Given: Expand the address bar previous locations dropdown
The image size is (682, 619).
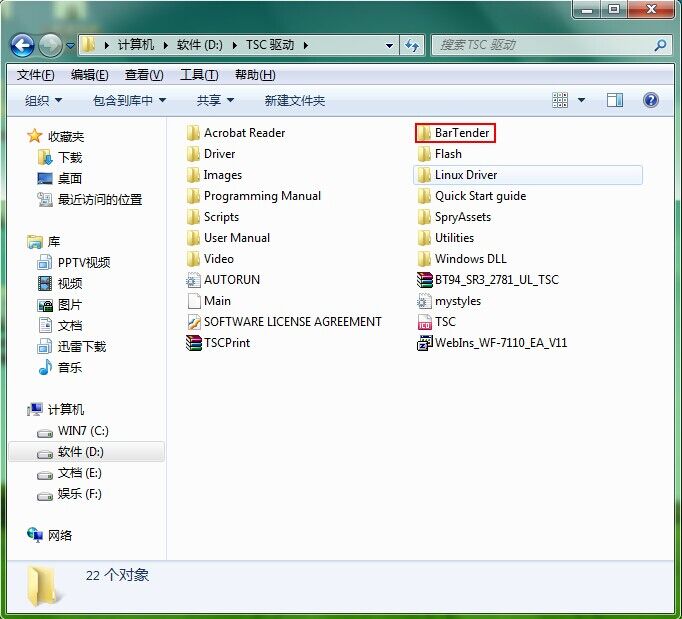Looking at the screenshot, I should [x=389, y=45].
